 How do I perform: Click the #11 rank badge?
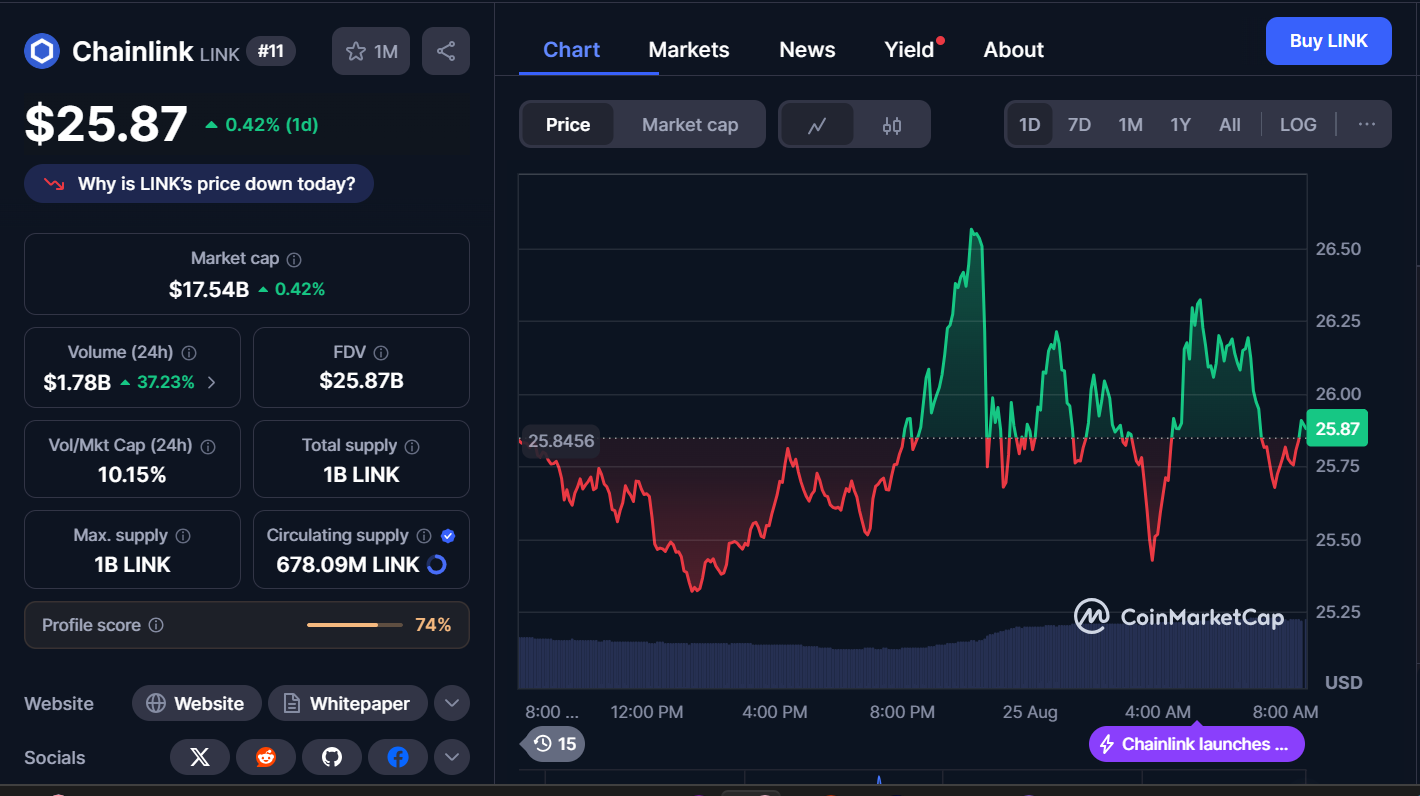coord(271,51)
